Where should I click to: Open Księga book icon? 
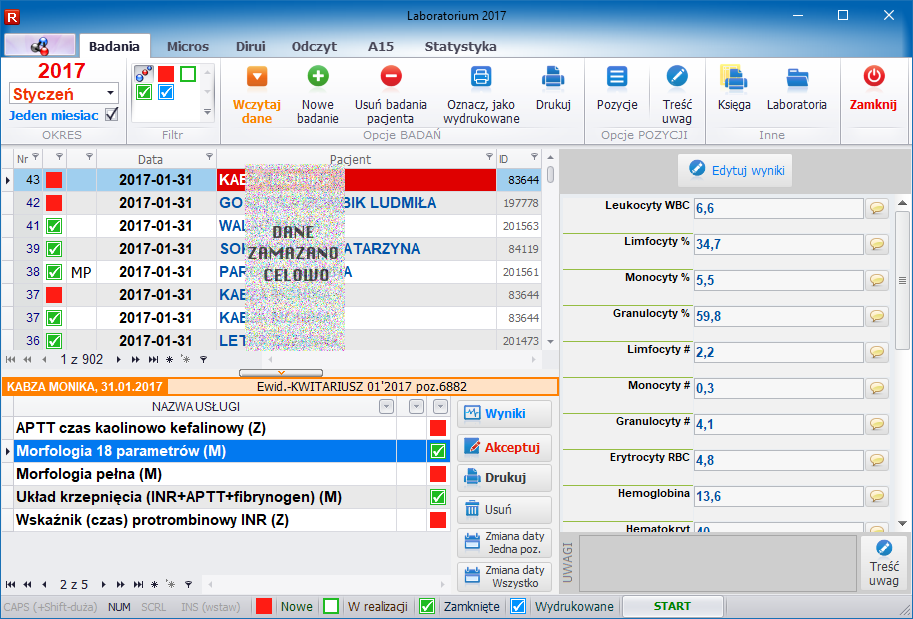click(x=733, y=78)
